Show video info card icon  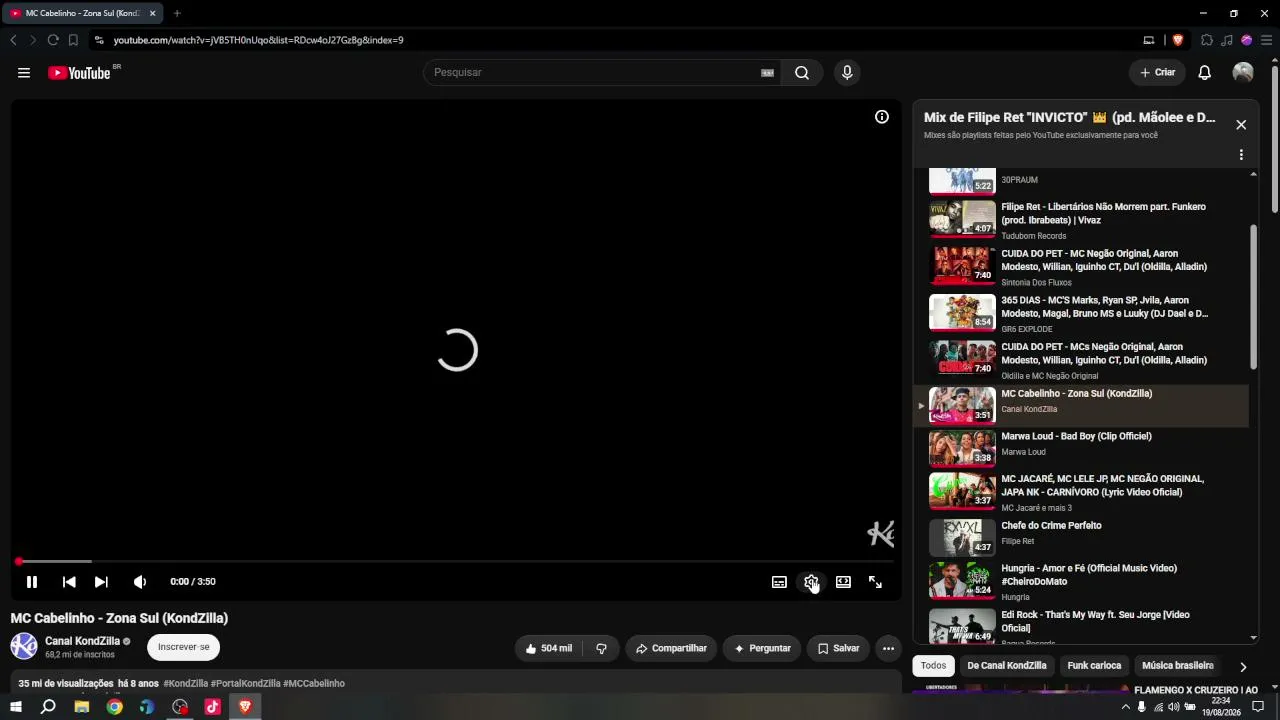pos(882,117)
